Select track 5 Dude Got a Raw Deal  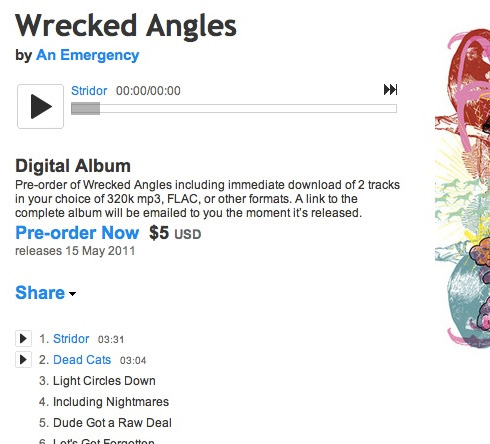[105, 423]
